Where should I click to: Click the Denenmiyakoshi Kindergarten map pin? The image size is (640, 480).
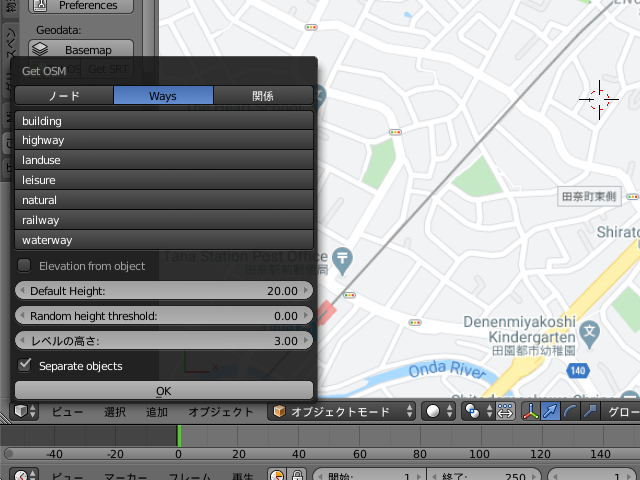589,334
